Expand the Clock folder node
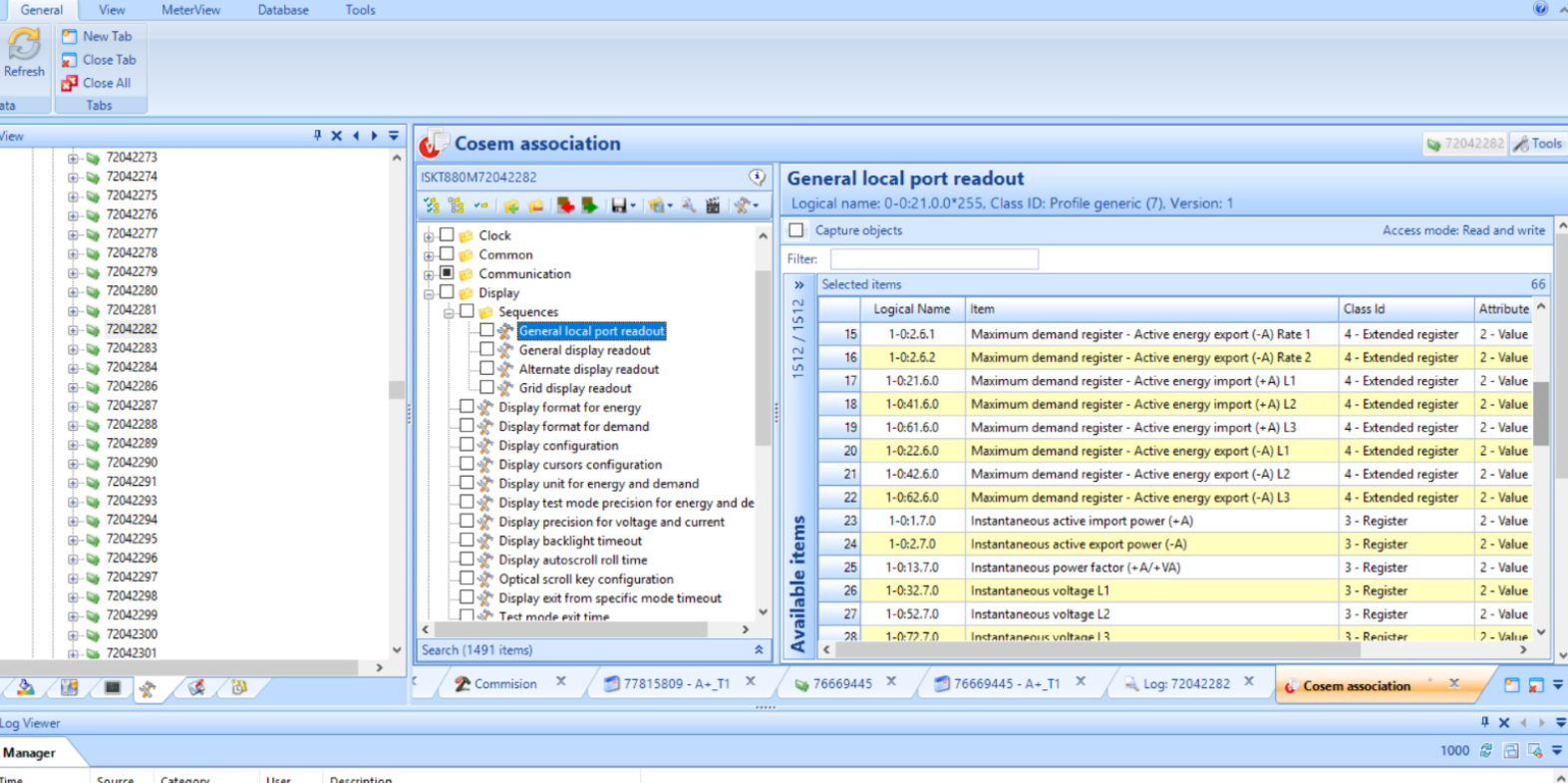The image size is (1568, 783). coord(429,236)
